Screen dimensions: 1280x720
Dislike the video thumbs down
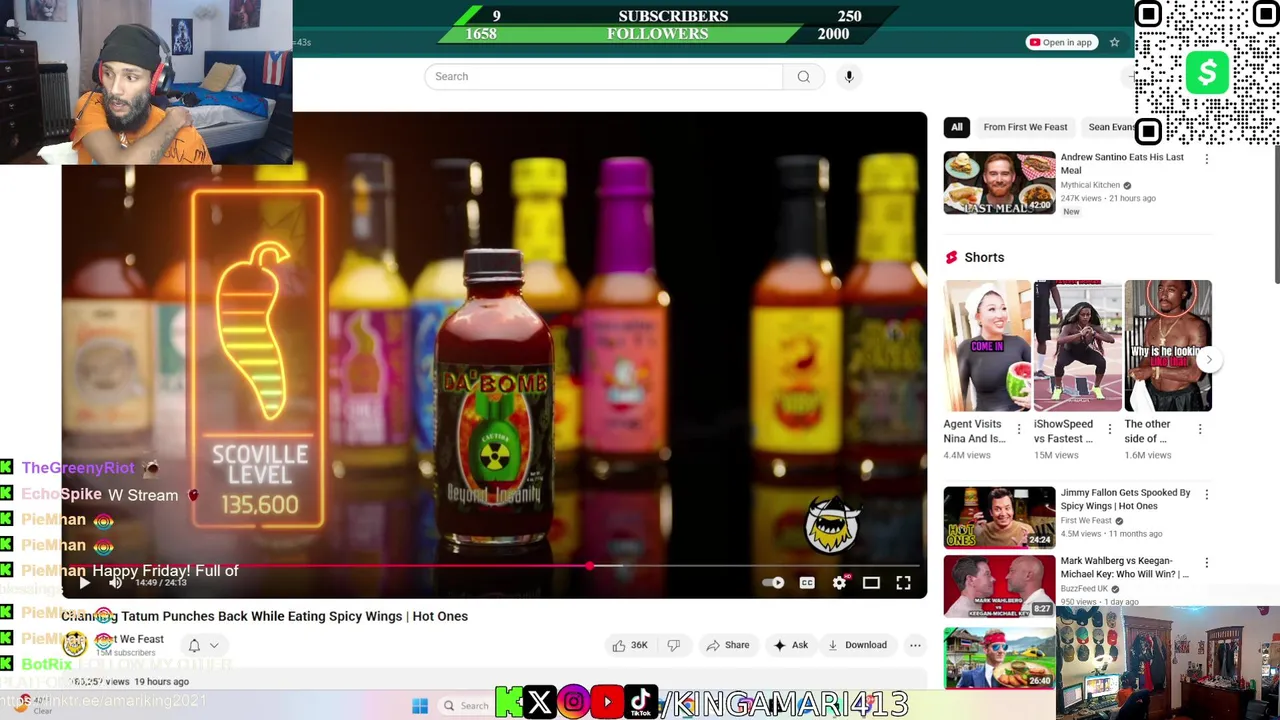pyautogui.click(x=673, y=645)
